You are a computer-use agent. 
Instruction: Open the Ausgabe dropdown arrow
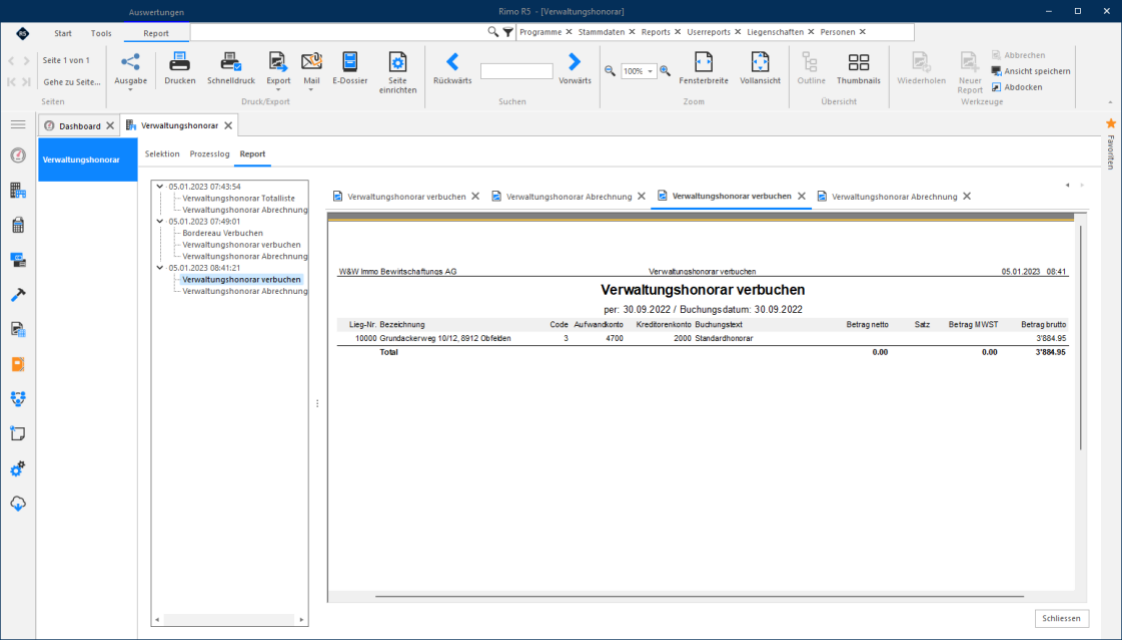coord(130,90)
